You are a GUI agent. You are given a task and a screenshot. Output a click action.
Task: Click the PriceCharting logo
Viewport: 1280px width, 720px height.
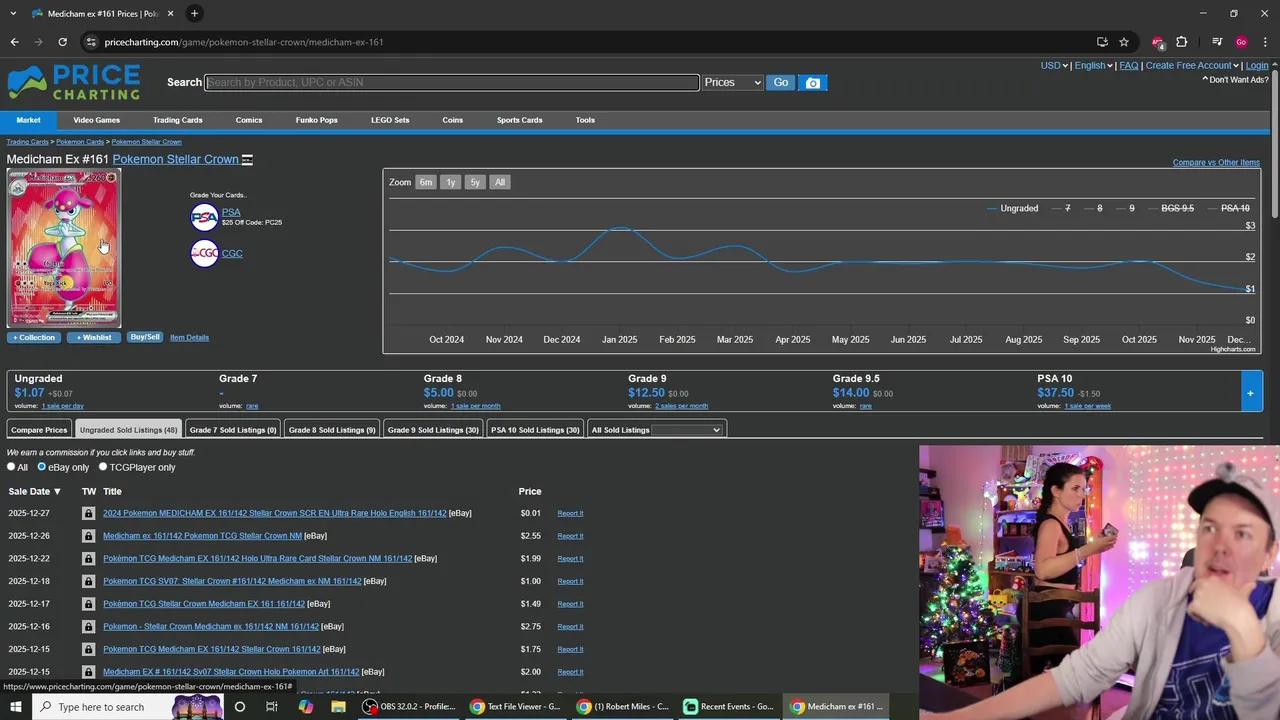click(x=74, y=83)
